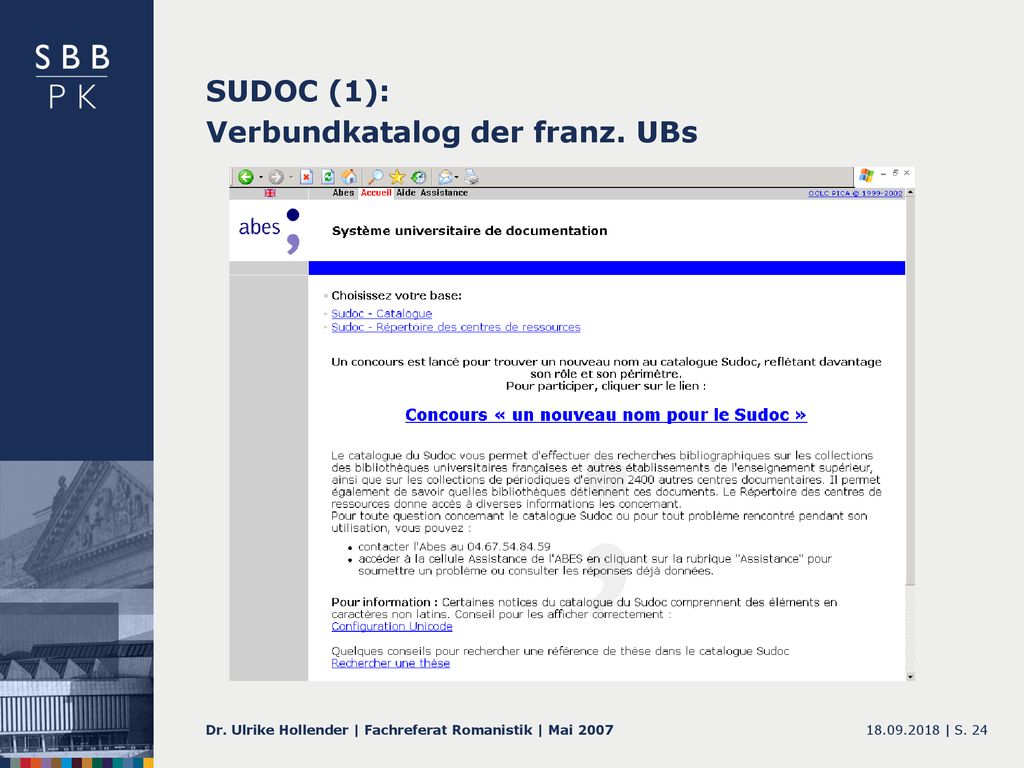
Task: Open the Aide menu item
Action: [406, 193]
